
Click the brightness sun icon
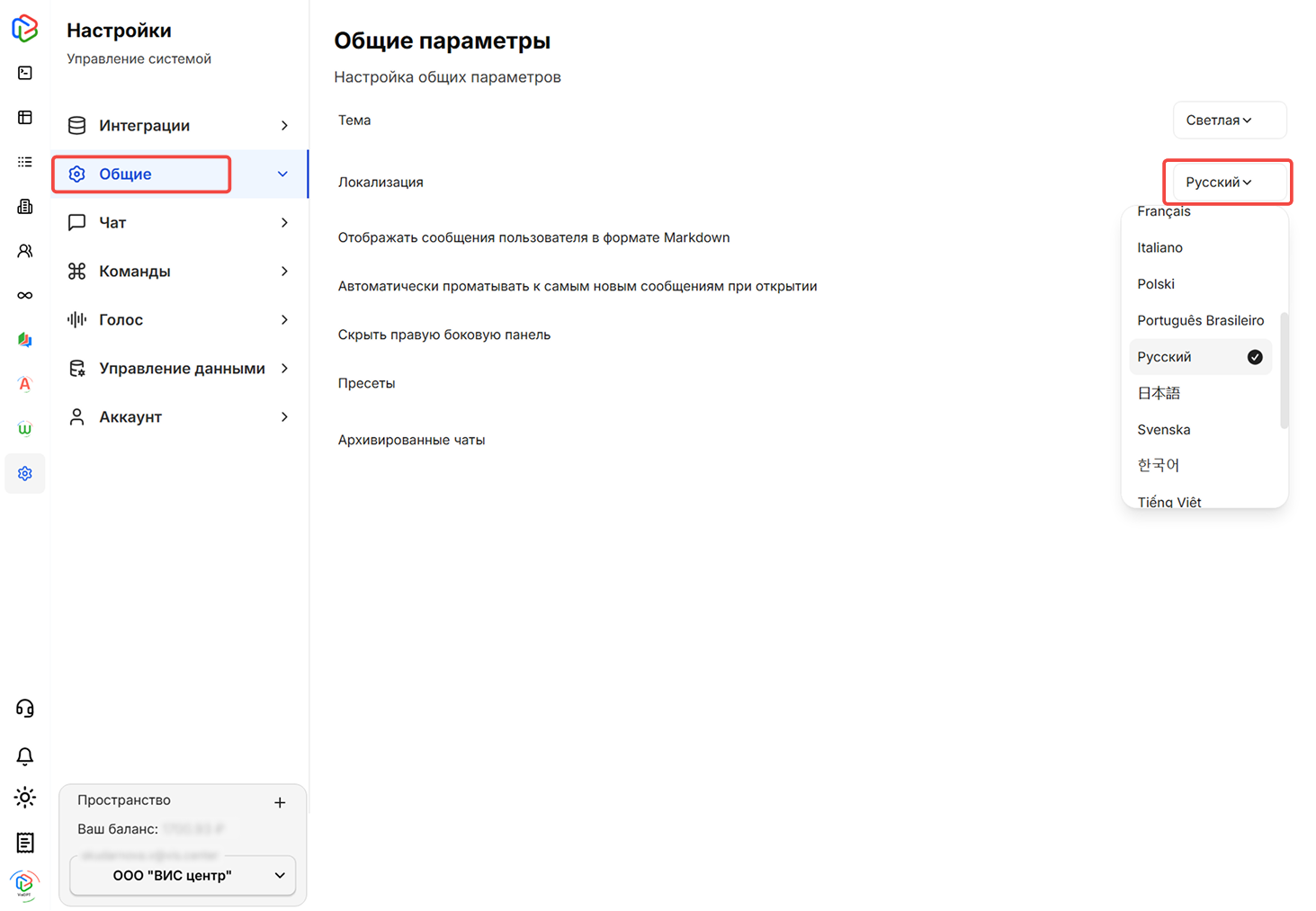click(x=24, y=797)
